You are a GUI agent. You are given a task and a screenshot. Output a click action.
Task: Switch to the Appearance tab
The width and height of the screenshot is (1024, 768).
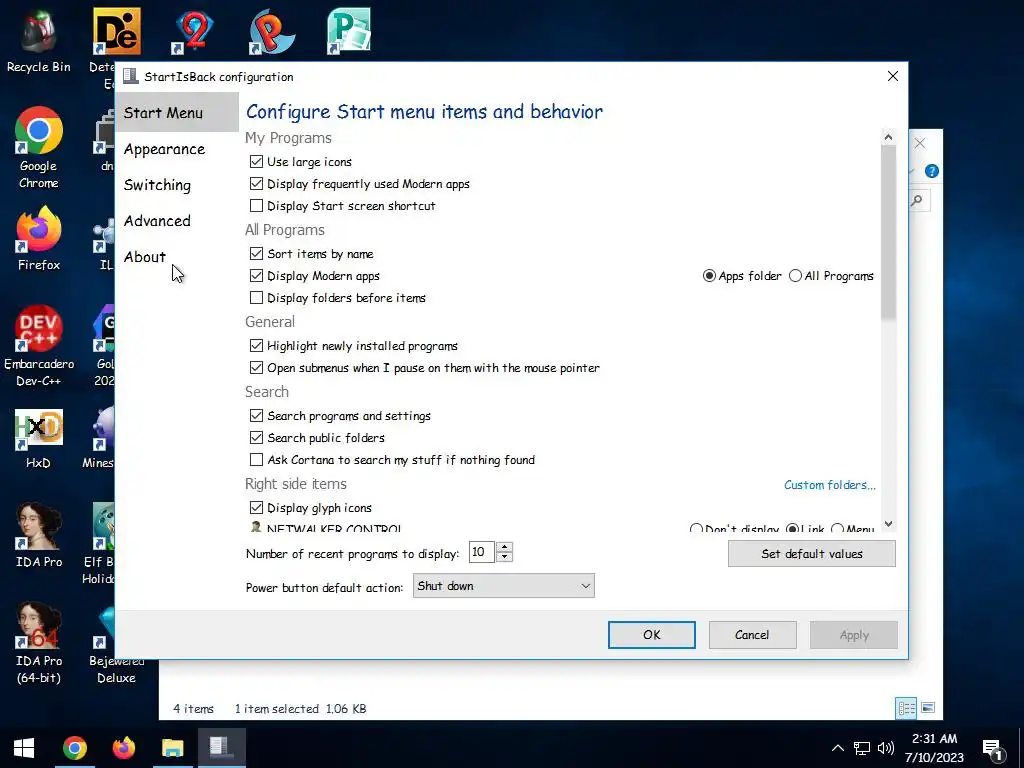tap(165, 149)
